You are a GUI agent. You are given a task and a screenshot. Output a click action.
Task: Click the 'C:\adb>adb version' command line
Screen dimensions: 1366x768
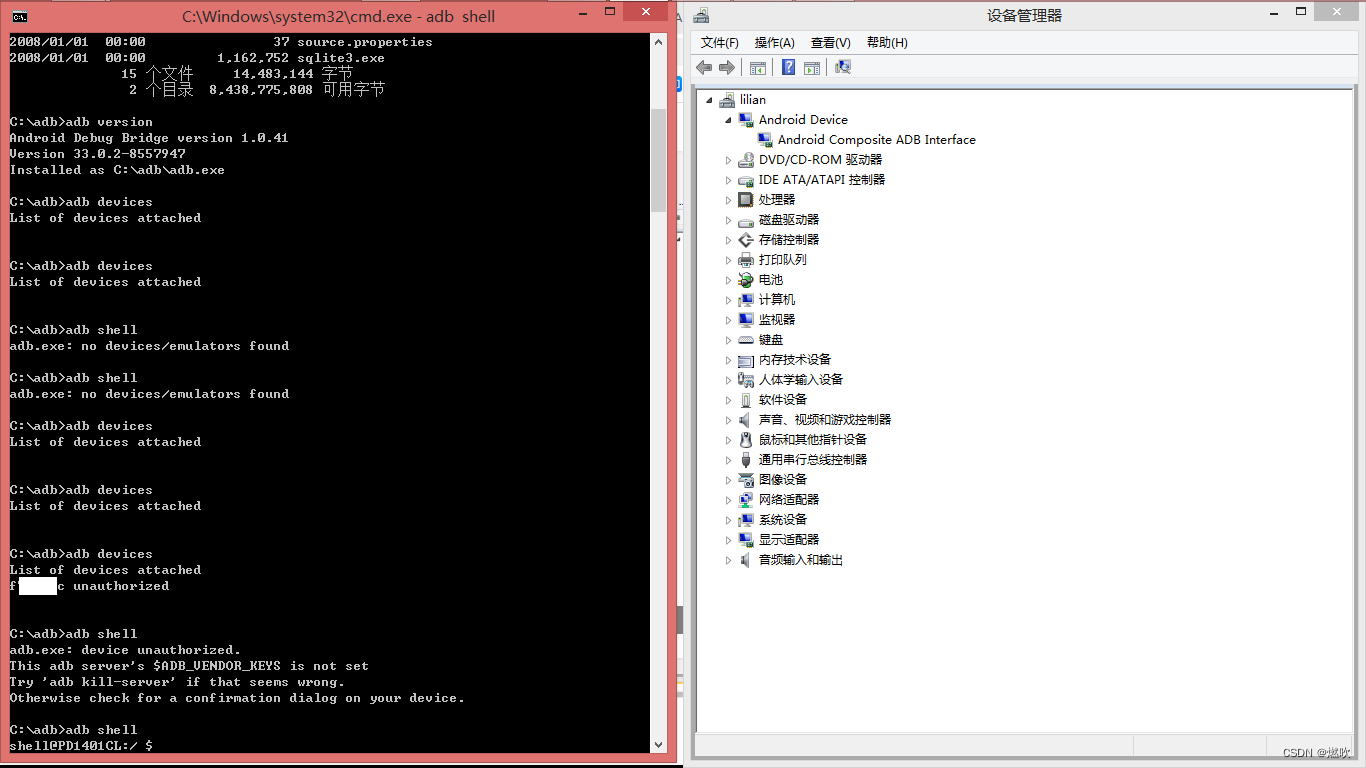pyautogui.click(x=81, y=122)
